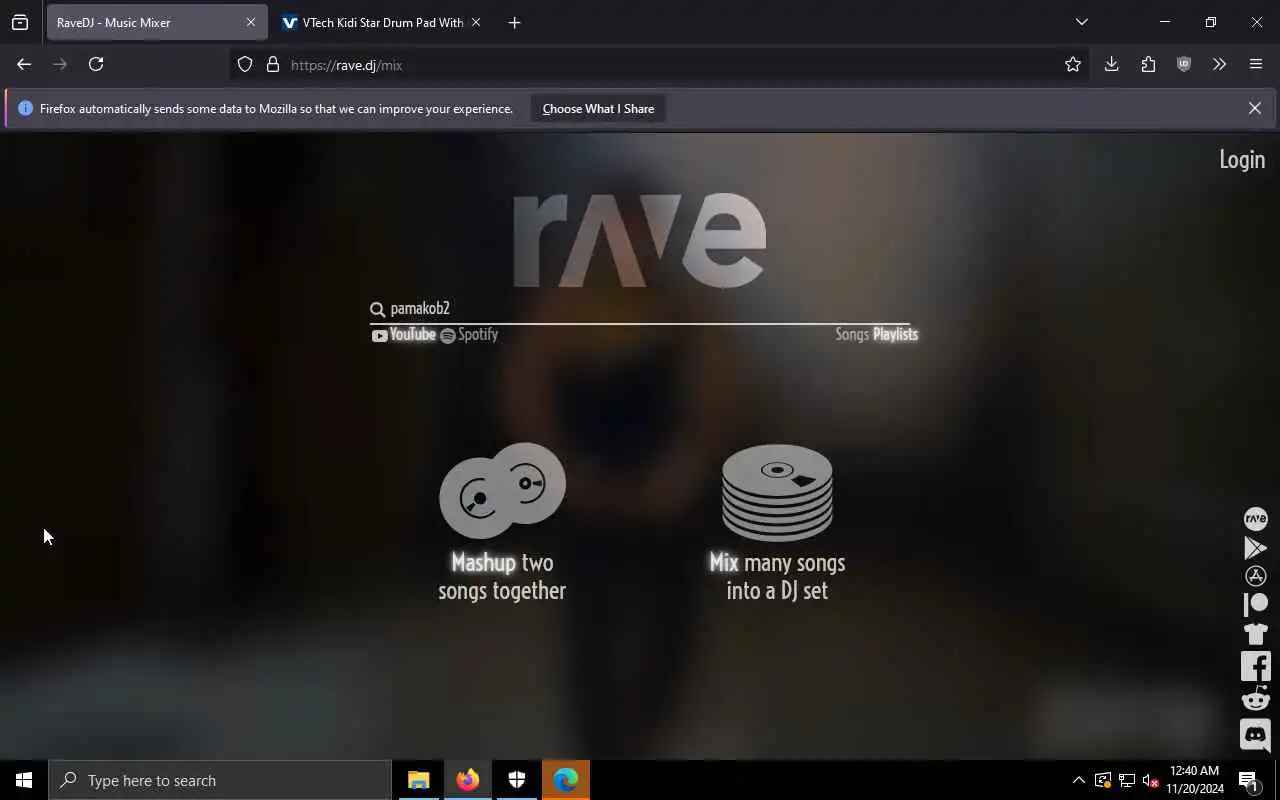The width and height of the screenshot is (1280, 800).
Task: Open the Reddit icon link
Action: [x=1255, y=699]
